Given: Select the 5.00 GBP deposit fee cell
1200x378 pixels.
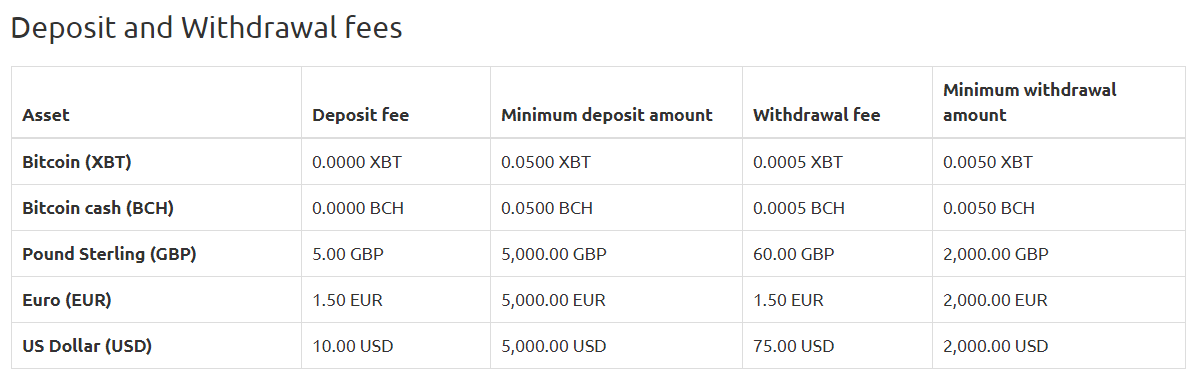Looking at the screenshot, I should [348, 254].
